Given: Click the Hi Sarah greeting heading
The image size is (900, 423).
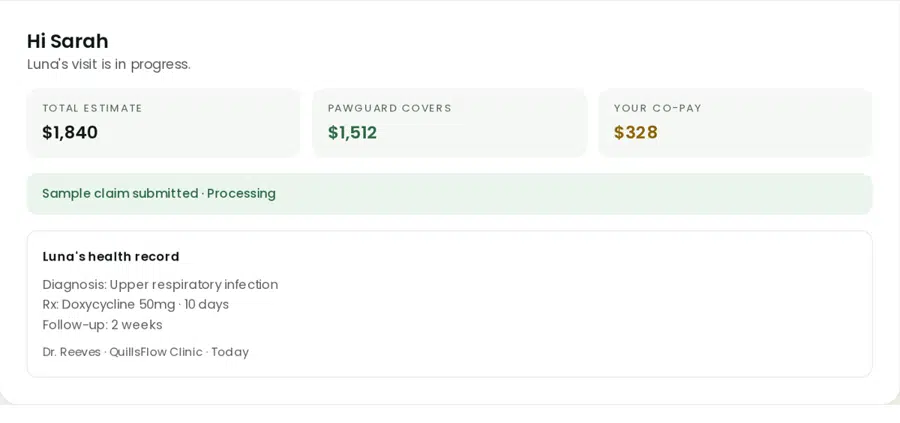Looking at the screenshot, I should click(x=67, y=41).
